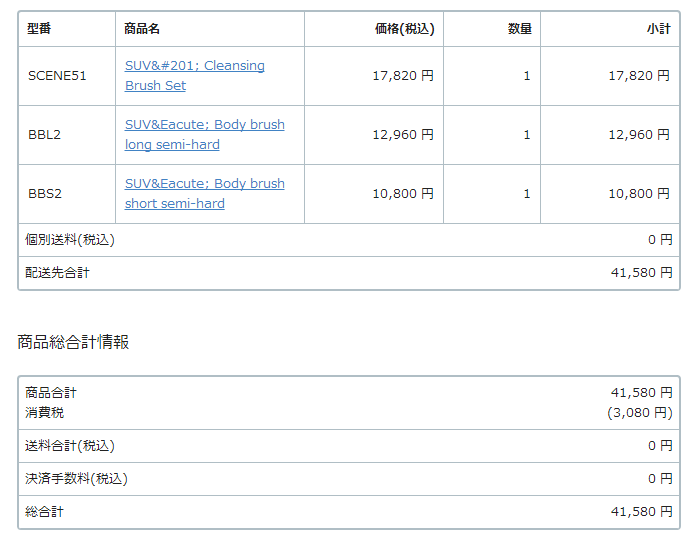Viewport: 697px width, 546px height.
Task: Click the 10,800 円 subtotal in the 小計 column
Action: click(639, 194)
